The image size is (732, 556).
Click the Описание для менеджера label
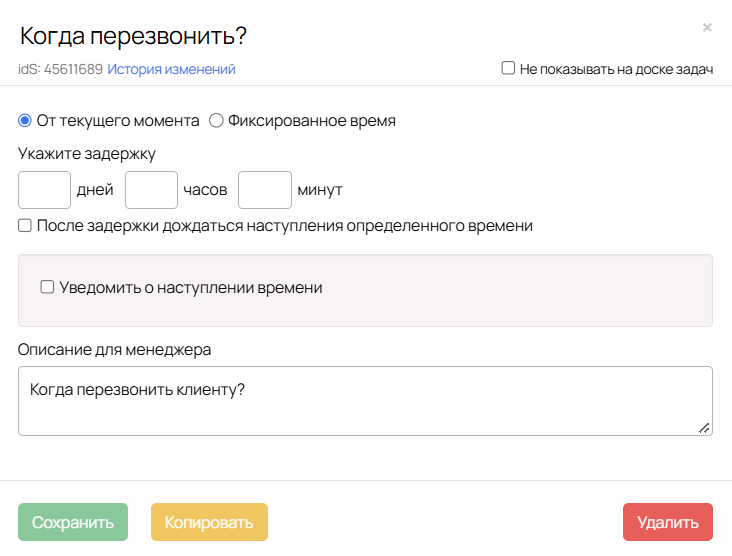pos(114,349)
